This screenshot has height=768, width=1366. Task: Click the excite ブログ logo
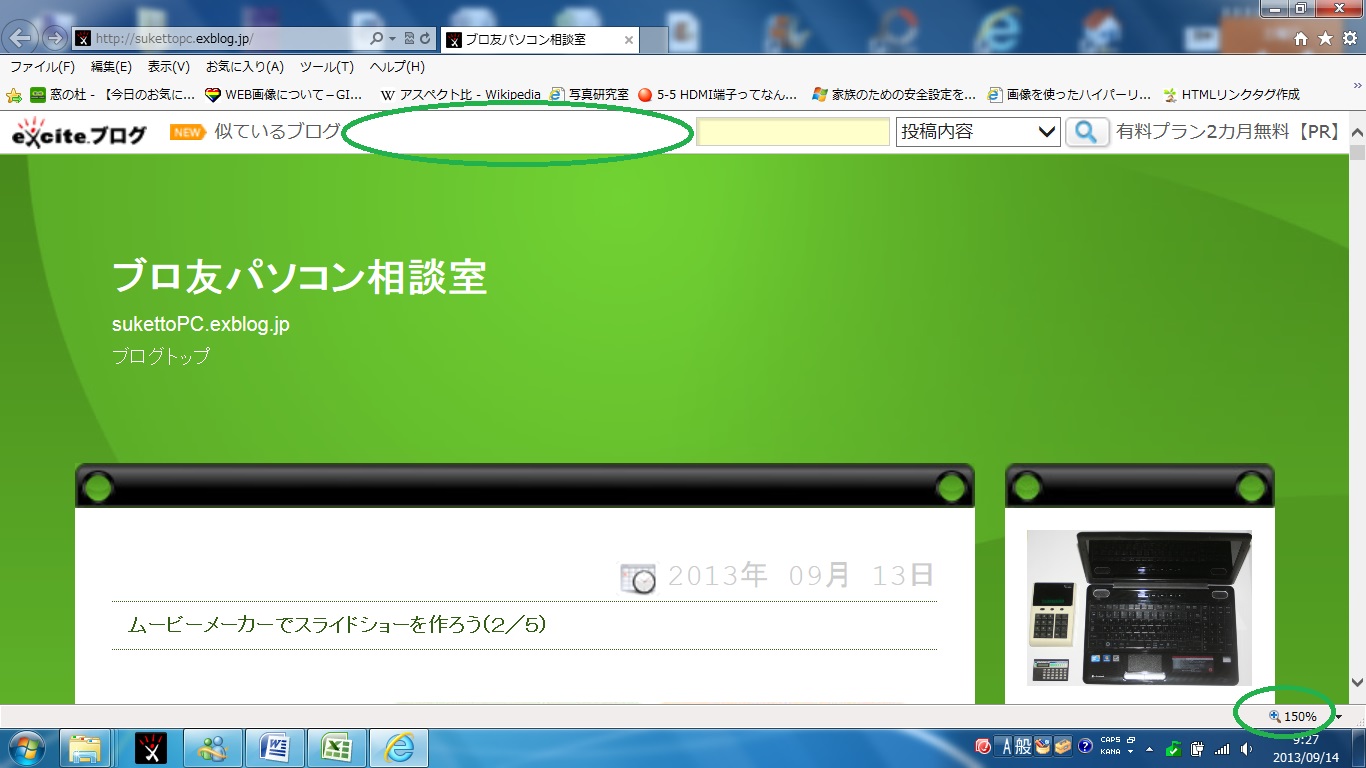point(78,132)
